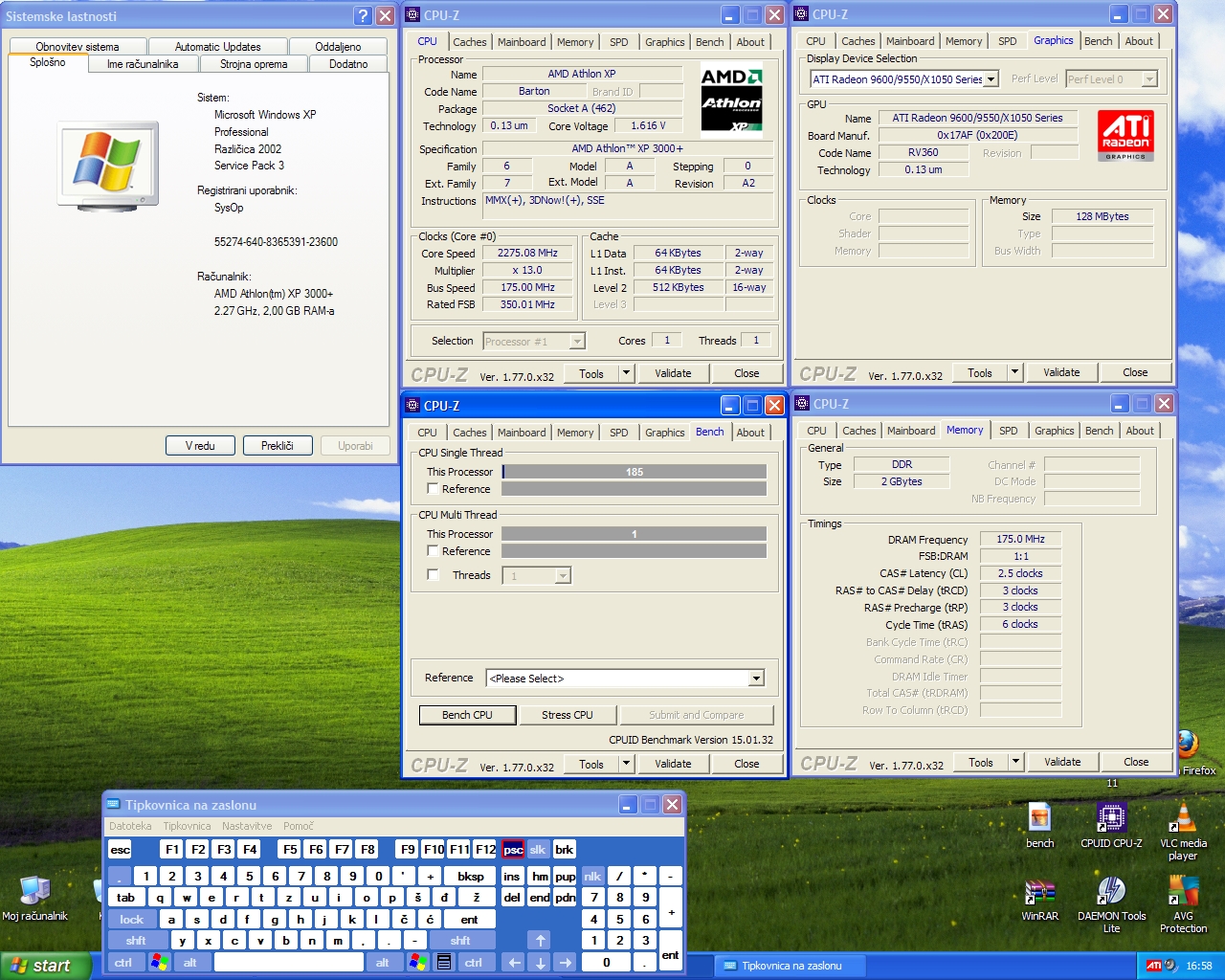Open the Please Select reference dropdown
Image resolution: width=1225 pixels, height=980 pixels.
tap(625, 679)
